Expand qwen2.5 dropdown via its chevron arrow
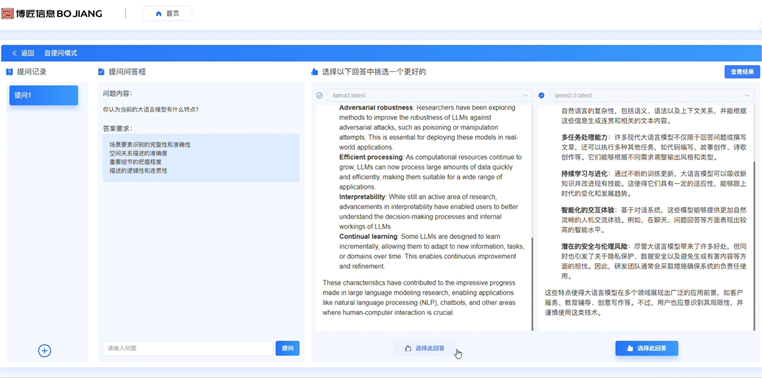The width and height of the screenshot is (762, 378). pos(747,96)
